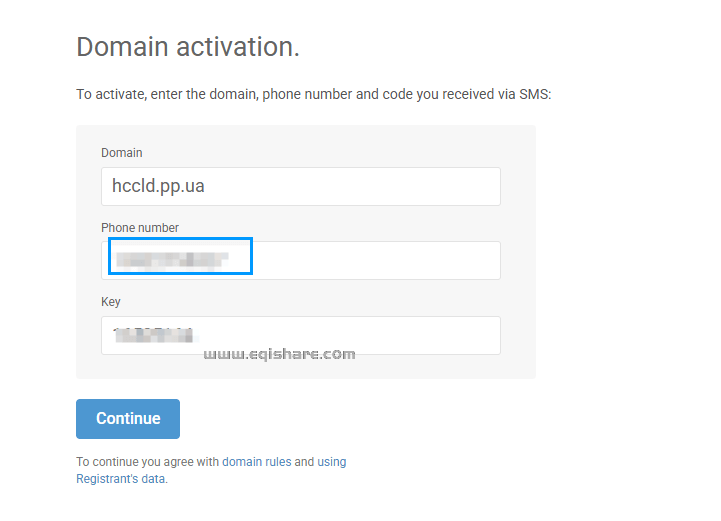Screen dimensions: 721x521
Task: Click the "Domain" field label
Action: [x=122, y=153]
